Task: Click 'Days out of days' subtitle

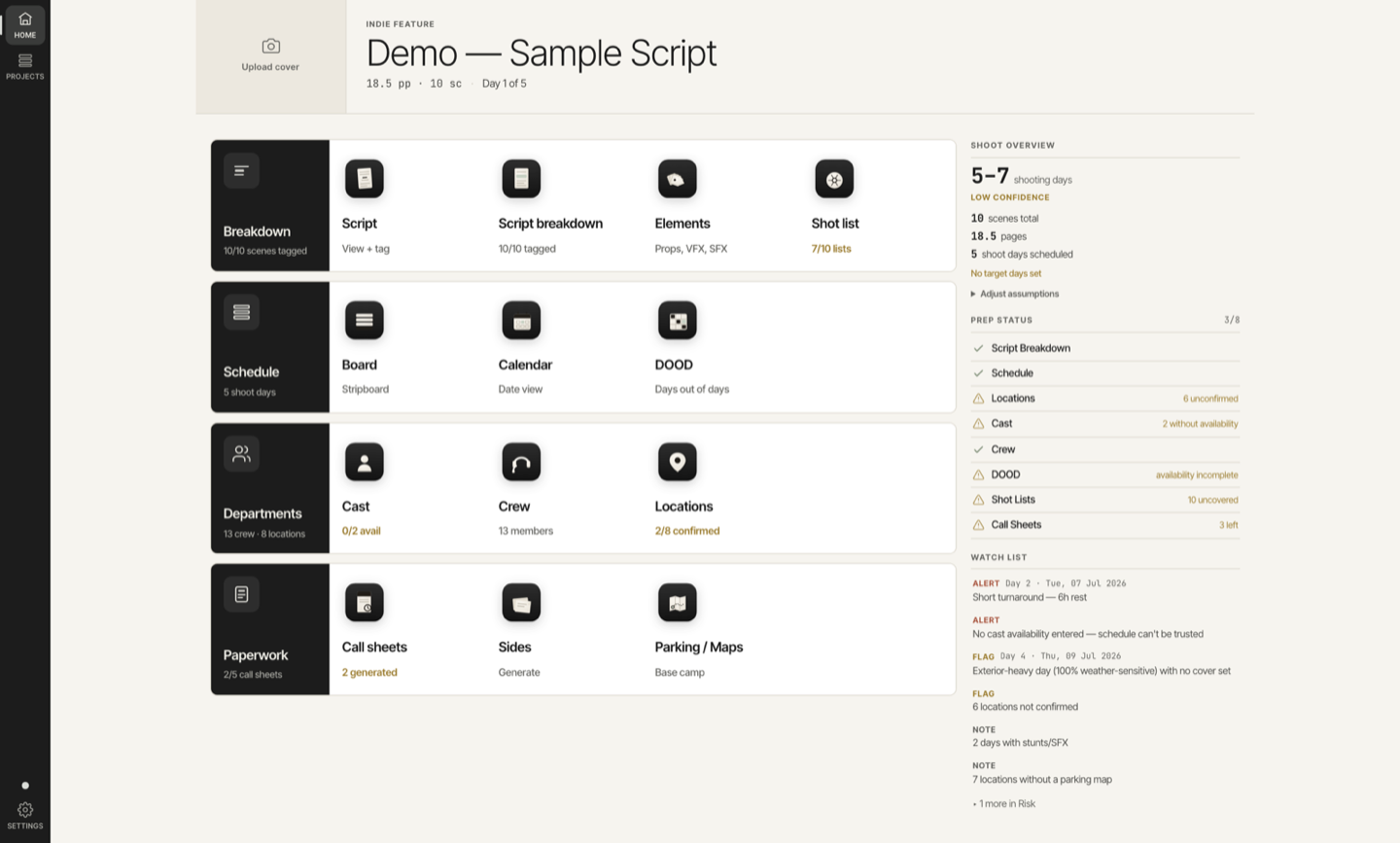Action: [692, 389]
